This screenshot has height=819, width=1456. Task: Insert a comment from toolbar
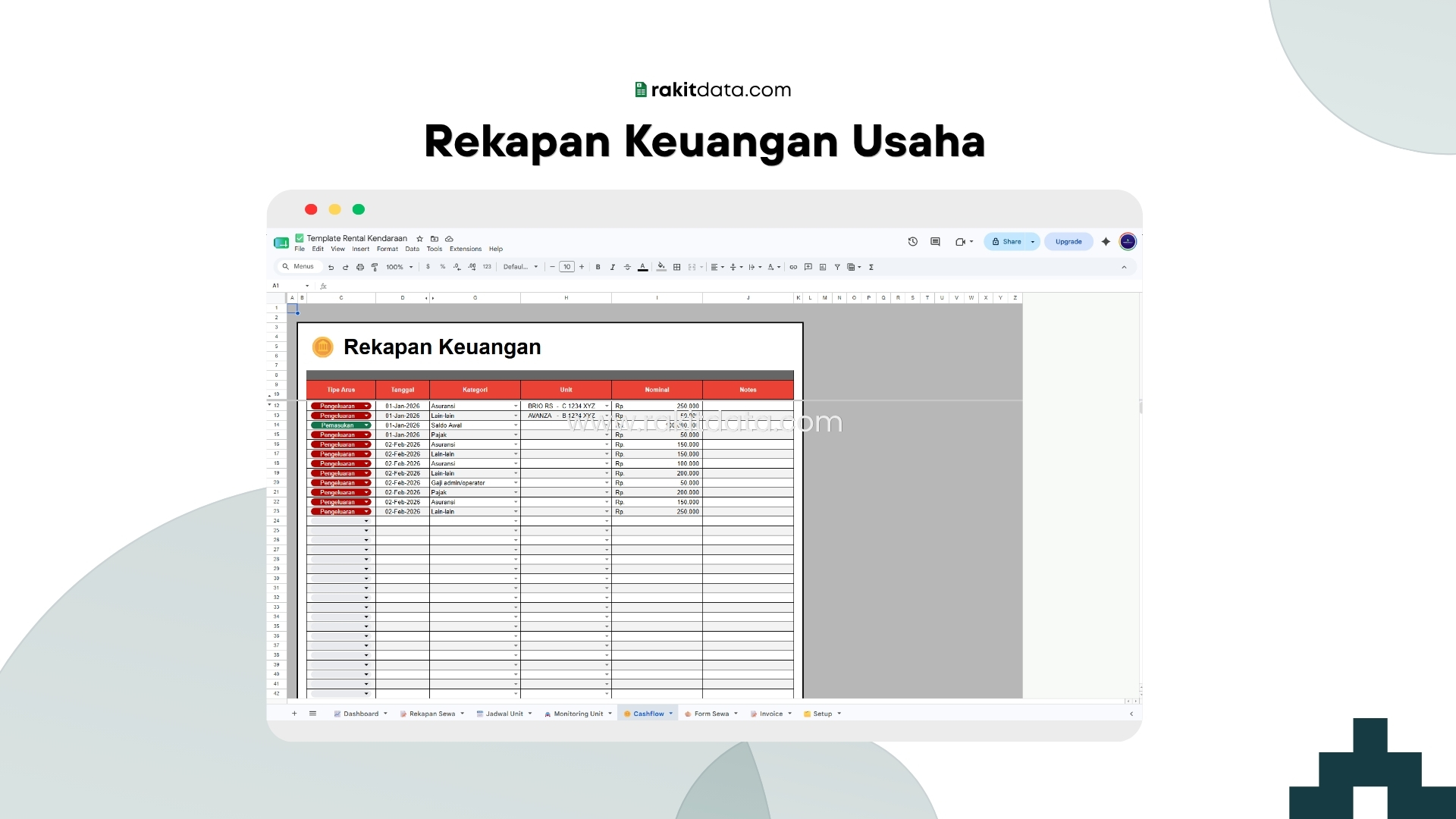[x=808, y=267]
